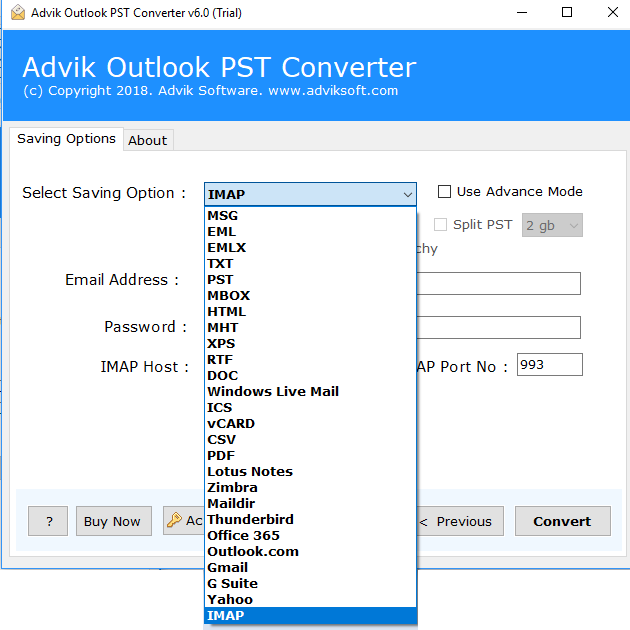The width and height of the screenshot is (630, 630).
Task: Tick the disabled Split PST checkbox
Action: [440, 225]
